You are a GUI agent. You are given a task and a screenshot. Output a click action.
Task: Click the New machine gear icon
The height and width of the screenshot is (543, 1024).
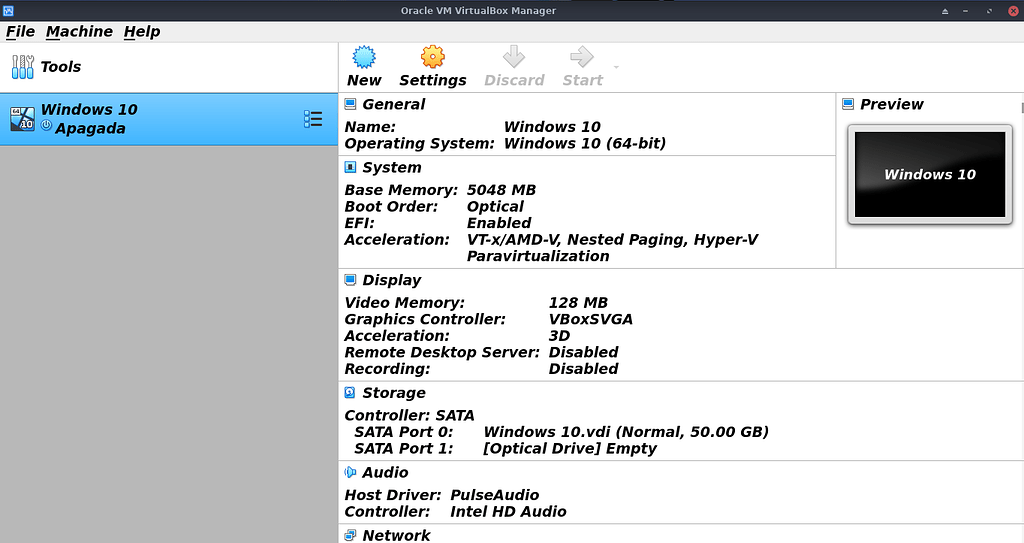[x=364, y=58]
